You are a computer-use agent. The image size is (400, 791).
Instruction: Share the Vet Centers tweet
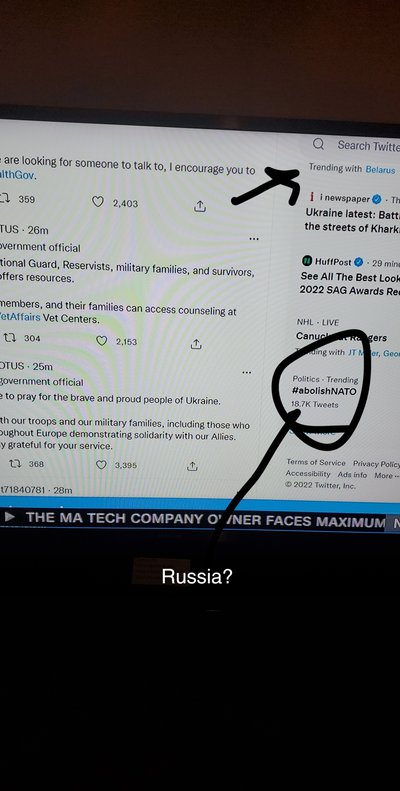196,344
